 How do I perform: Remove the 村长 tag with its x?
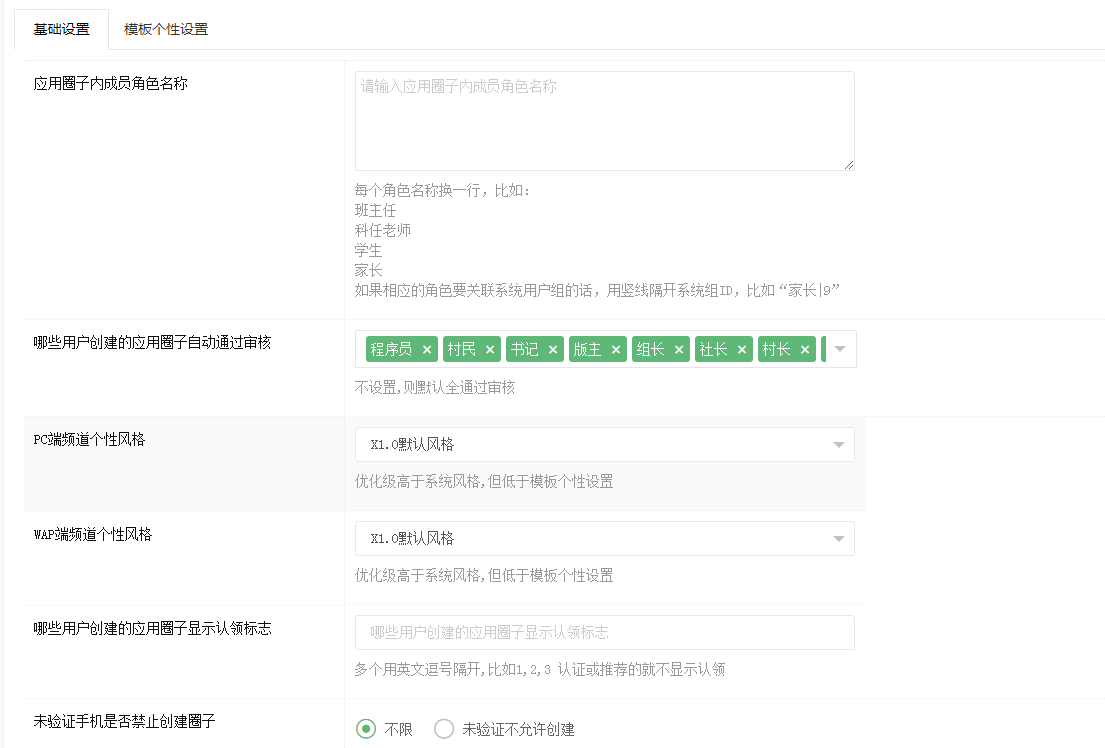[x=805, y=350]
